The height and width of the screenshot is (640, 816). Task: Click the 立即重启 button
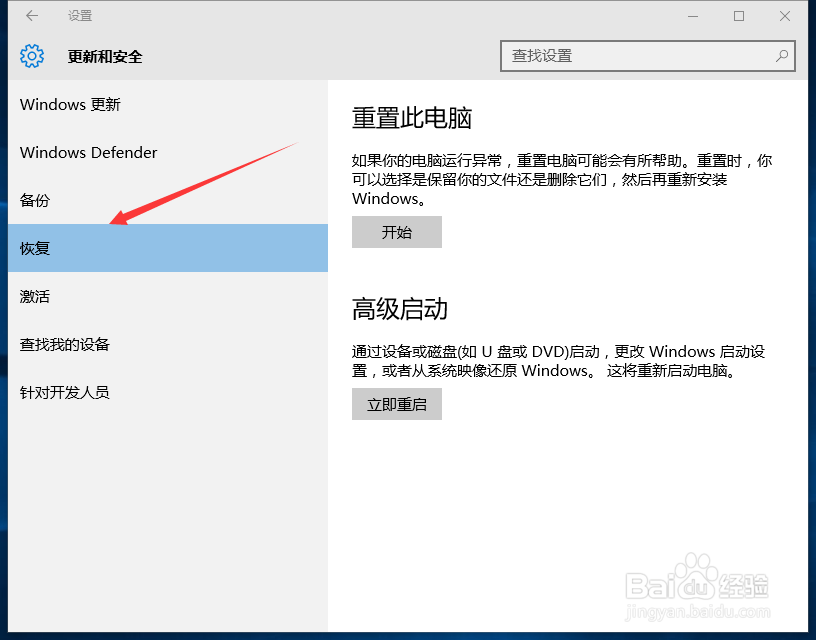coord(397,404)
